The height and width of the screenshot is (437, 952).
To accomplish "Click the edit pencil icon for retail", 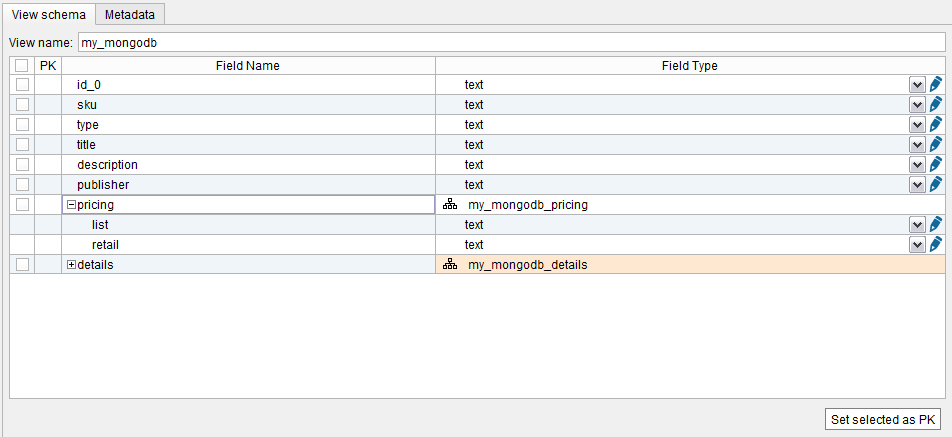I will (936, 245).
